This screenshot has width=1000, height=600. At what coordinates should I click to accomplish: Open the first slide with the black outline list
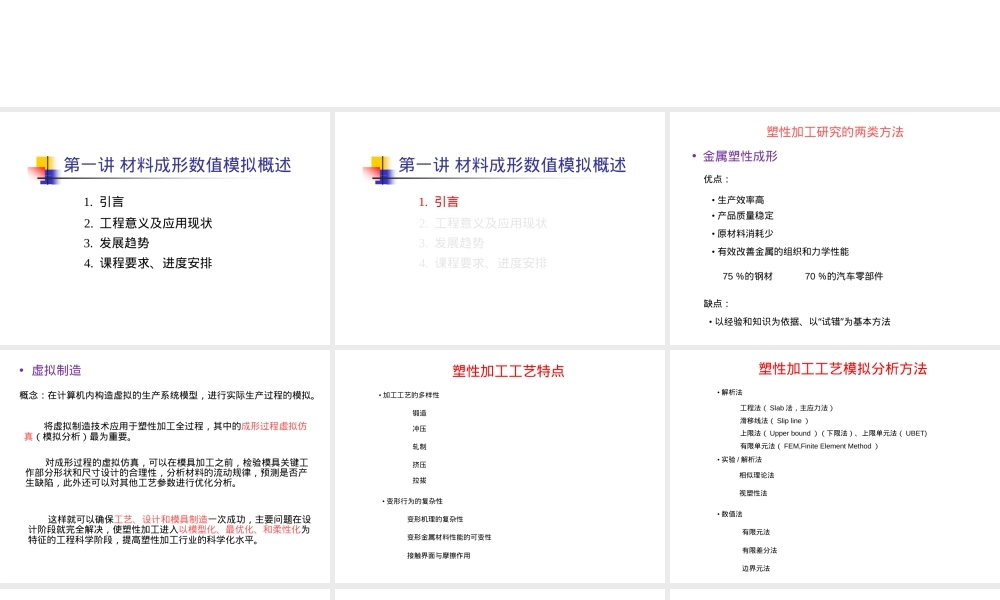[x=165, y=228]
